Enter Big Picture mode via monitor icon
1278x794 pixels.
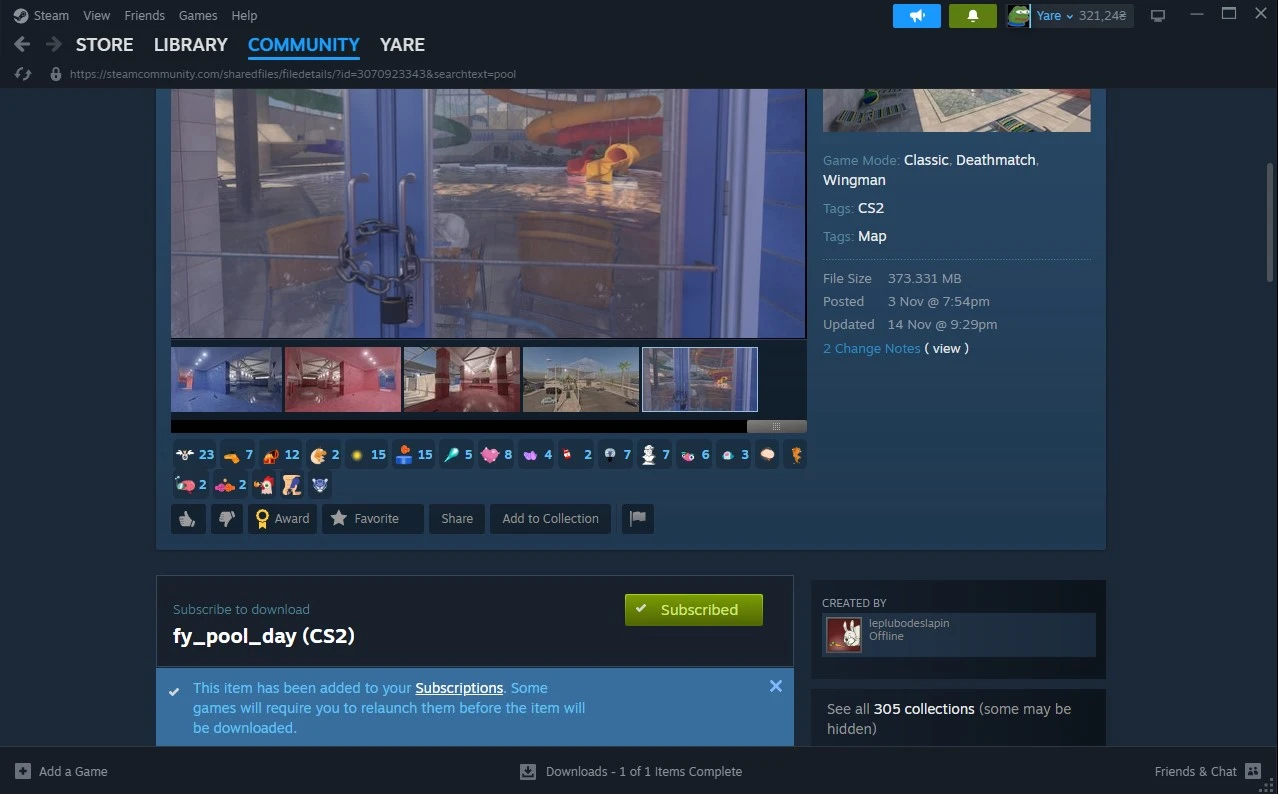coord(1158,16)
